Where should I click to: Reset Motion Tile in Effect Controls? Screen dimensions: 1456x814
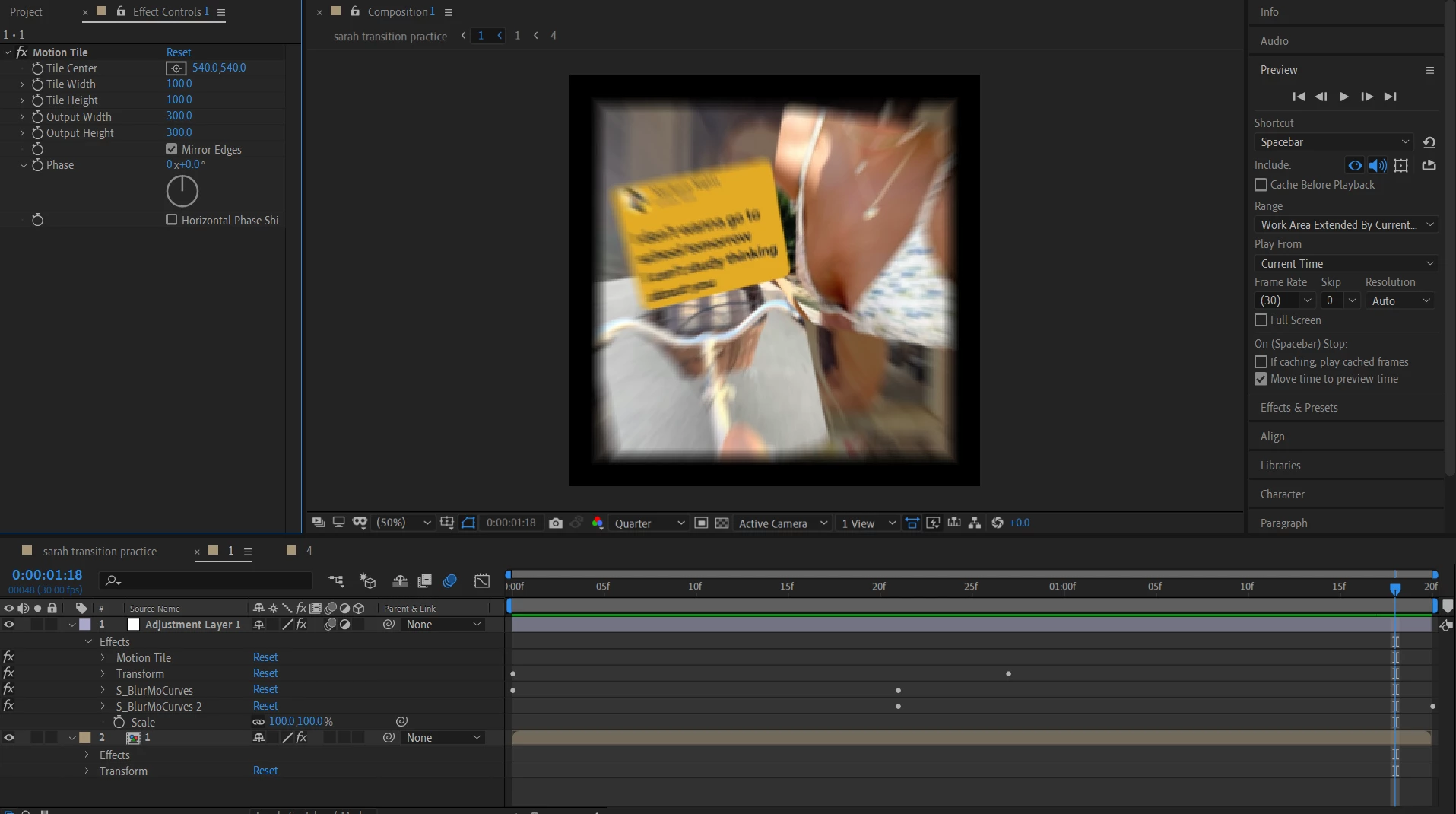click(179, 52)
